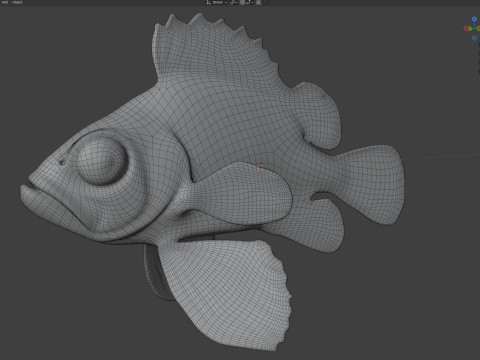Viewport: 480px width, 360px height.
Task: Open the pivot point dropdown
Action: tap(233, 2)
